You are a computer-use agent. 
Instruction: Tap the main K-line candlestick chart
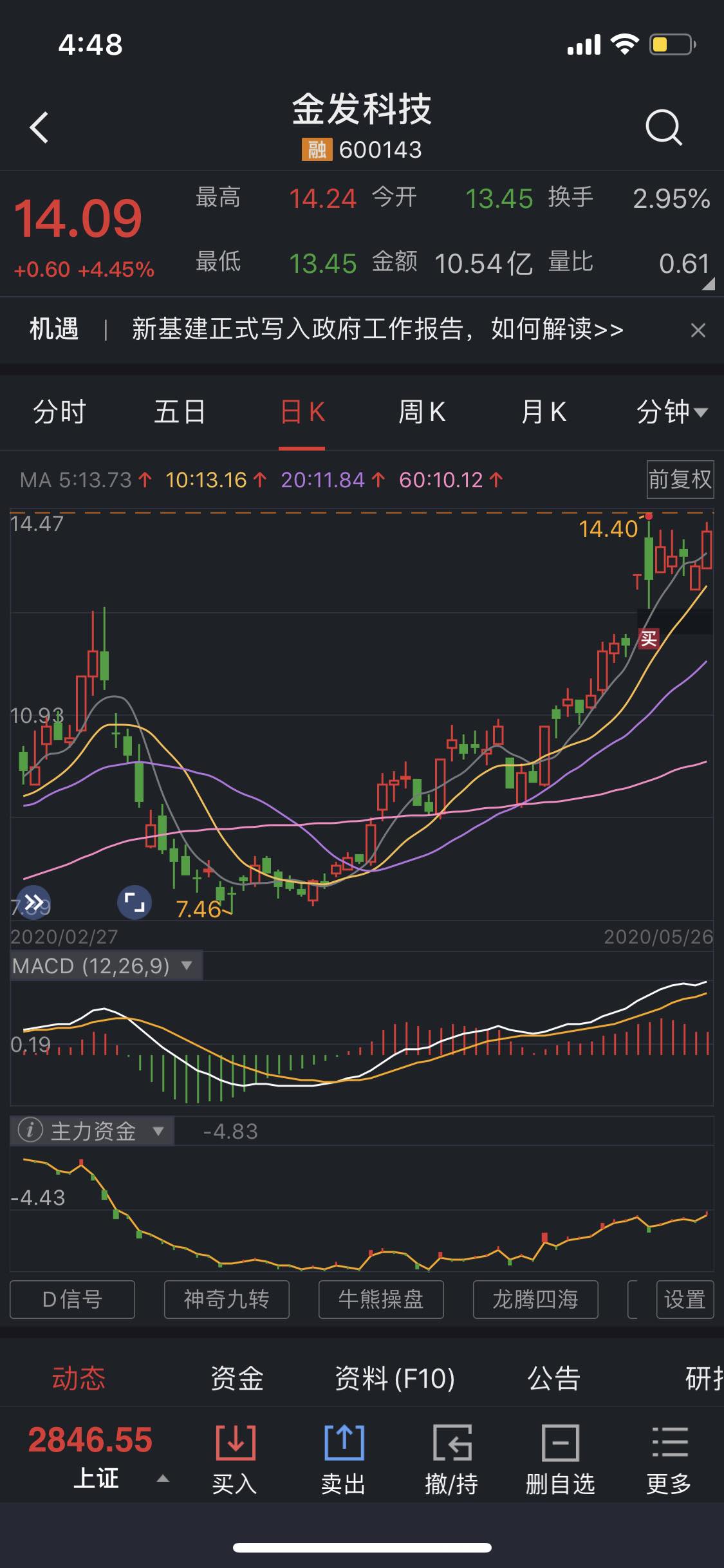[362, 716]
